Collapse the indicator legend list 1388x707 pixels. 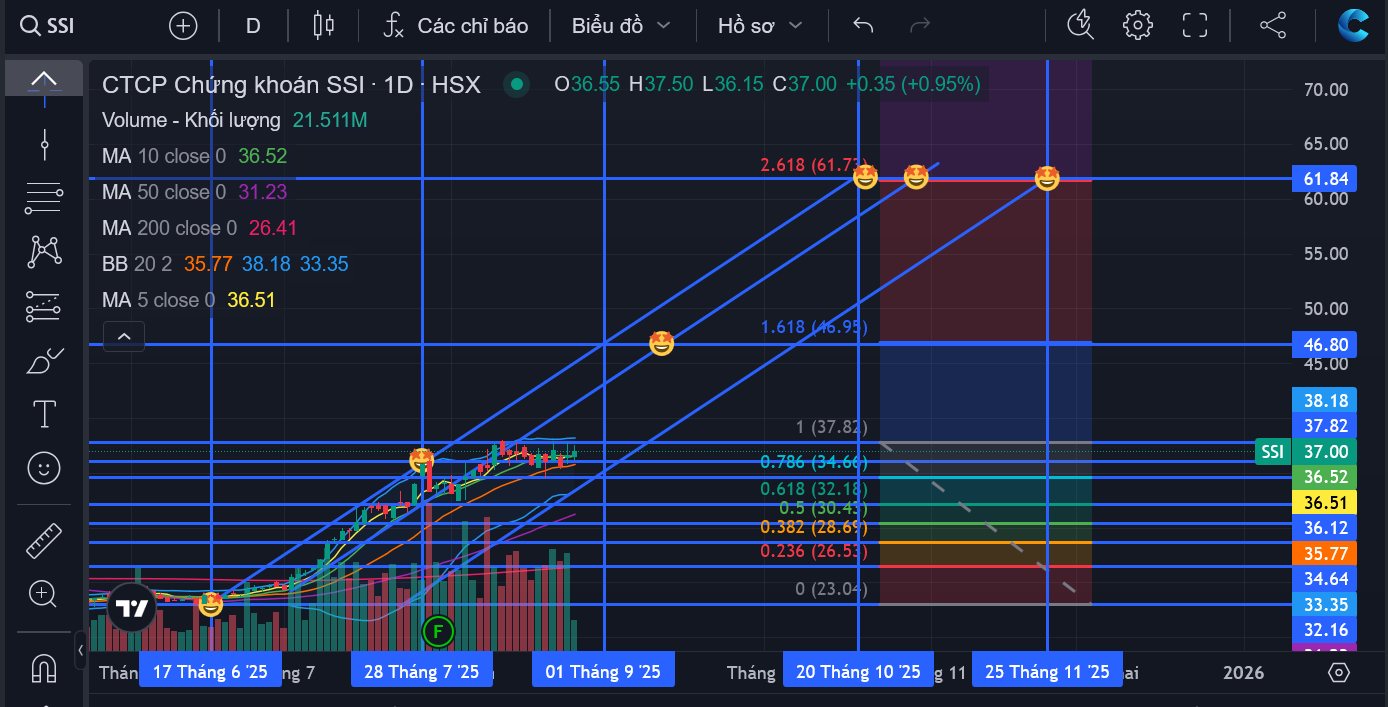(124, 336)
